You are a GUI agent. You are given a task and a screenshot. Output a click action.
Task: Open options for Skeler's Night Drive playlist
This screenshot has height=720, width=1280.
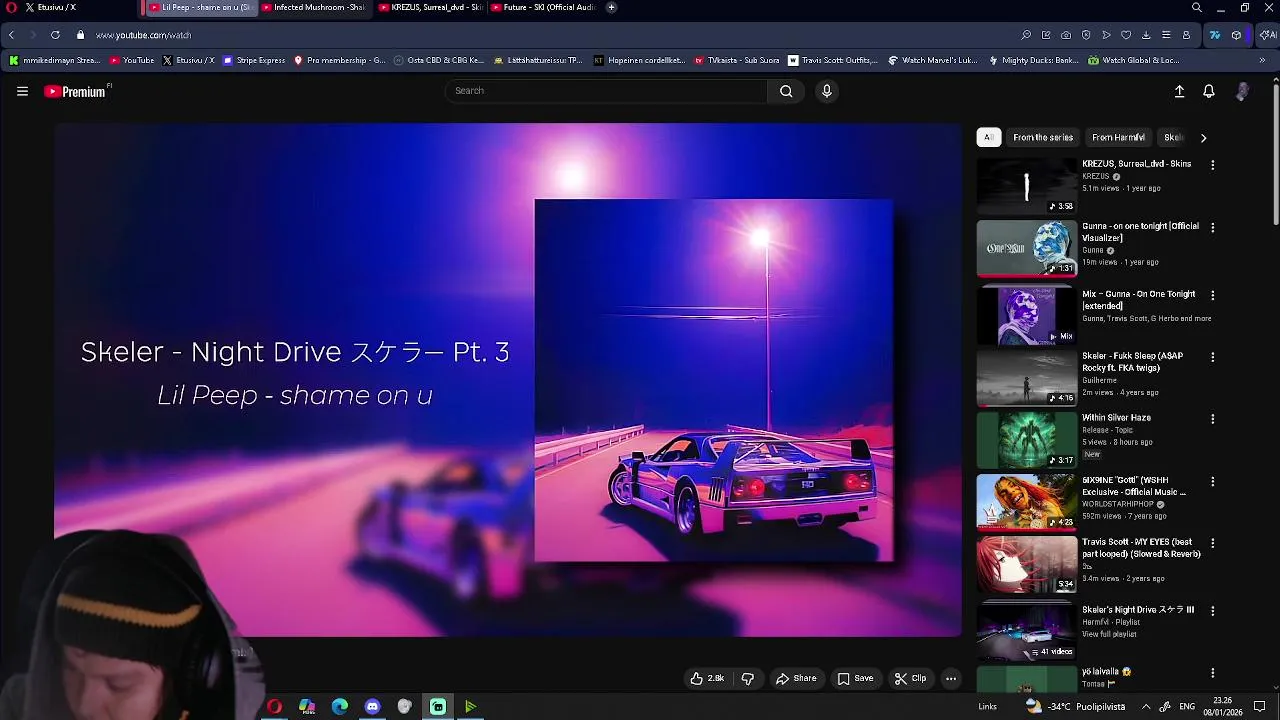coord(1213,611)
